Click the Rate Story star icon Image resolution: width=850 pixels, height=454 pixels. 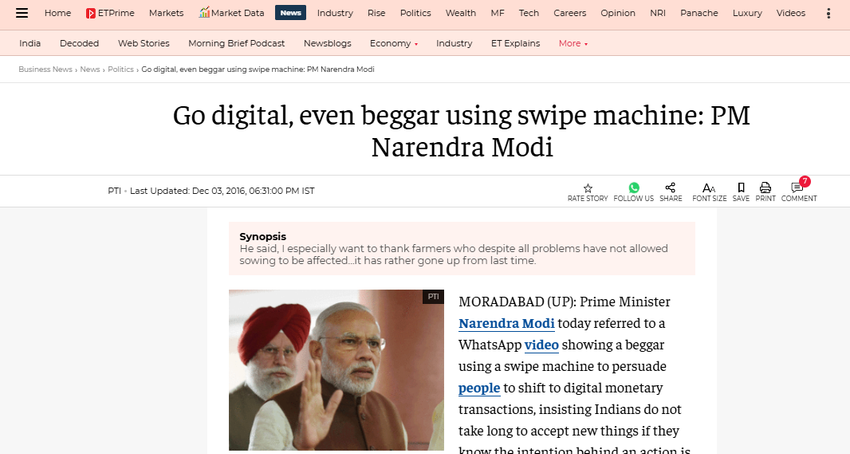588,188
